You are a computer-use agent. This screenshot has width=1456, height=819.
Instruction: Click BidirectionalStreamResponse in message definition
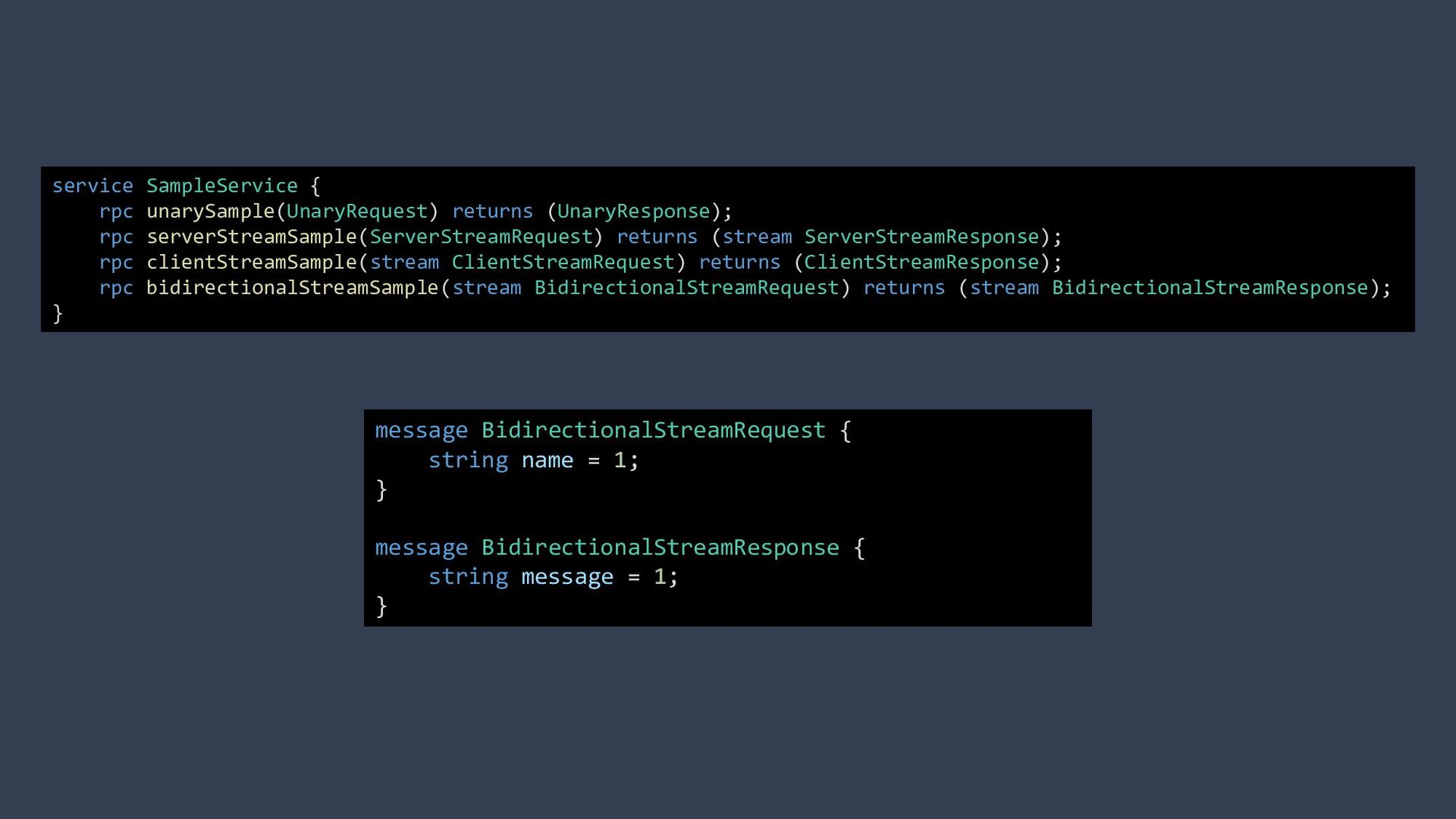[660, 548]
